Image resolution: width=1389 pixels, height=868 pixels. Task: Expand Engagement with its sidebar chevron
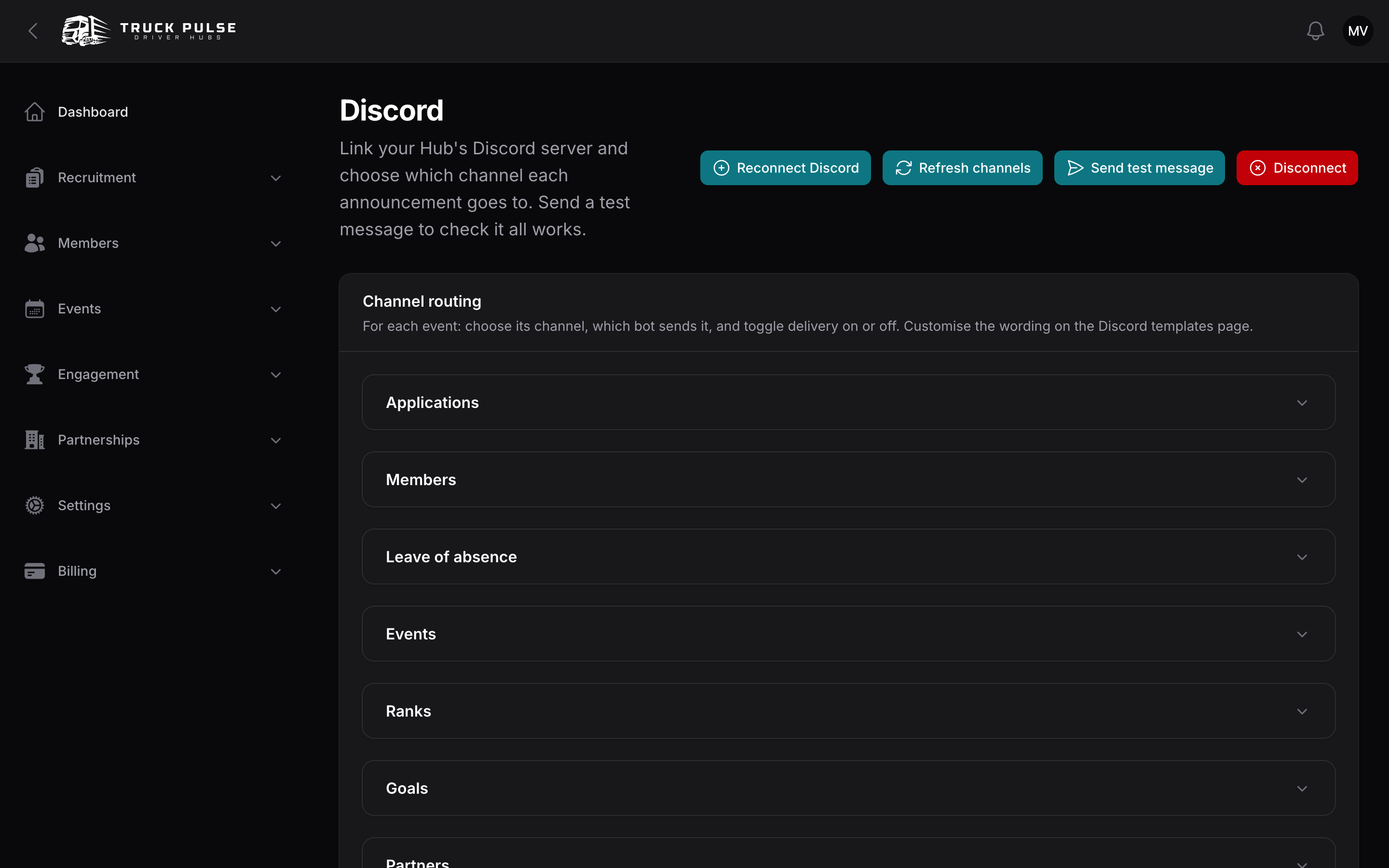275,375
